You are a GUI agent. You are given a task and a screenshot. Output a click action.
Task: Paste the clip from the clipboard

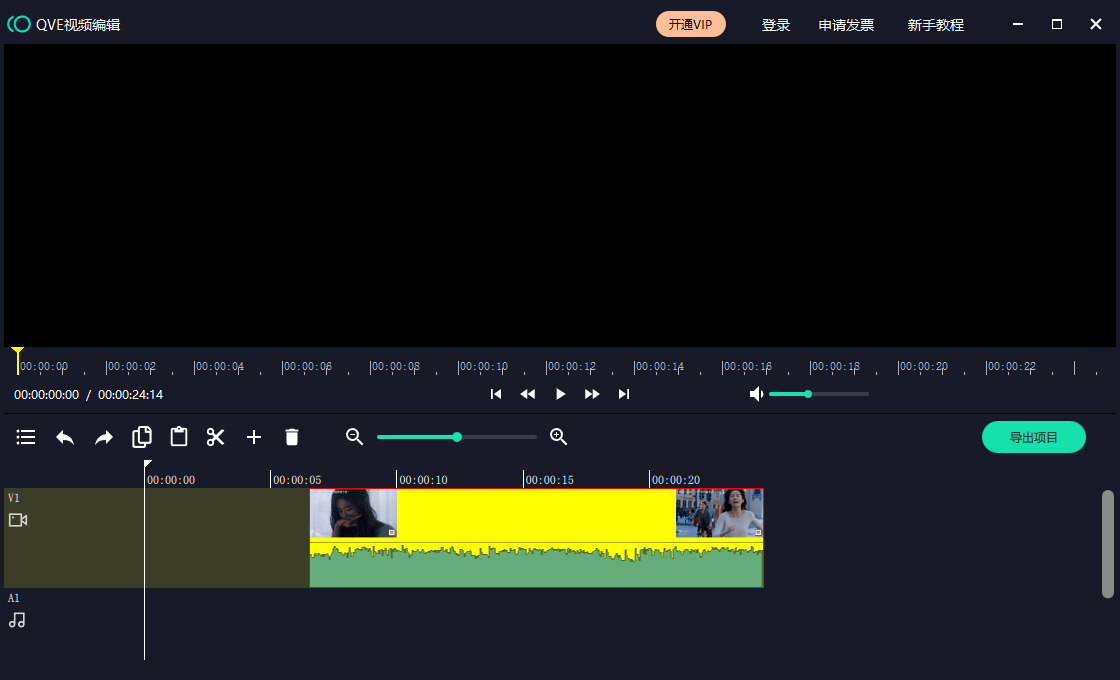[x=179, y=437]
